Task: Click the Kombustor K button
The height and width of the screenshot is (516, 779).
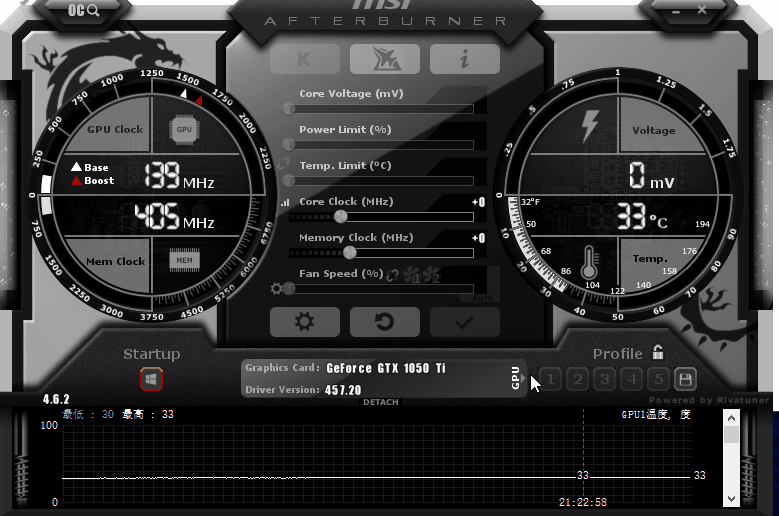Action: point(304,59)
